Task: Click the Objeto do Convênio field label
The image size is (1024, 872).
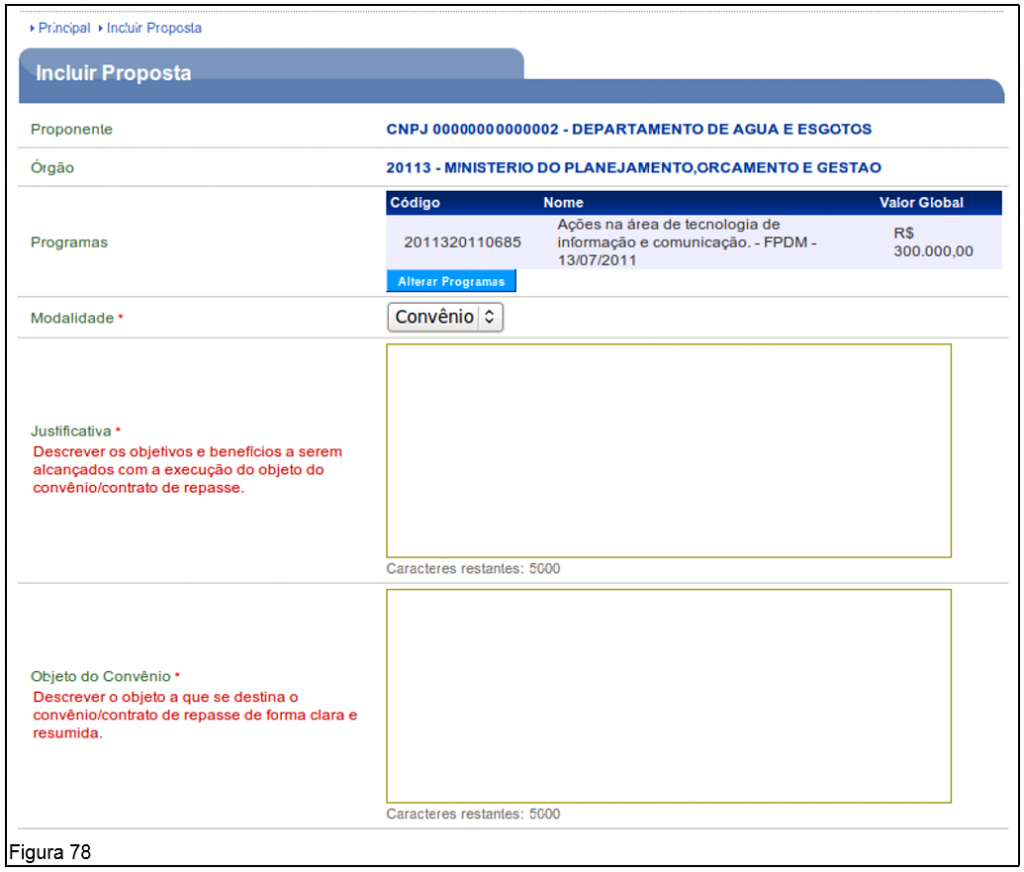Action: (x=101, y=677)
